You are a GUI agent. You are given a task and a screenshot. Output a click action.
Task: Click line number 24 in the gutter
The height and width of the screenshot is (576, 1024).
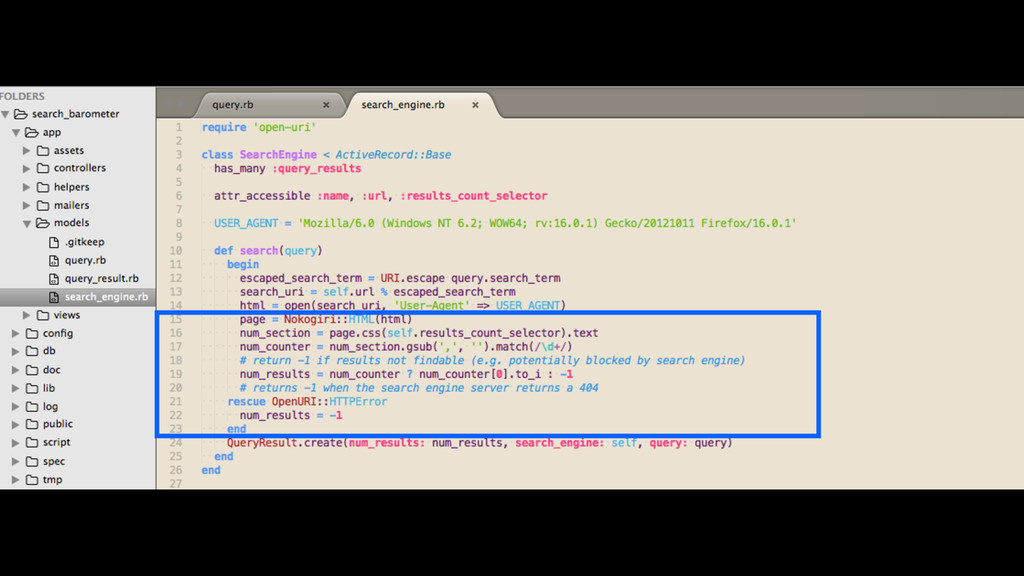[x=176, y=443]
